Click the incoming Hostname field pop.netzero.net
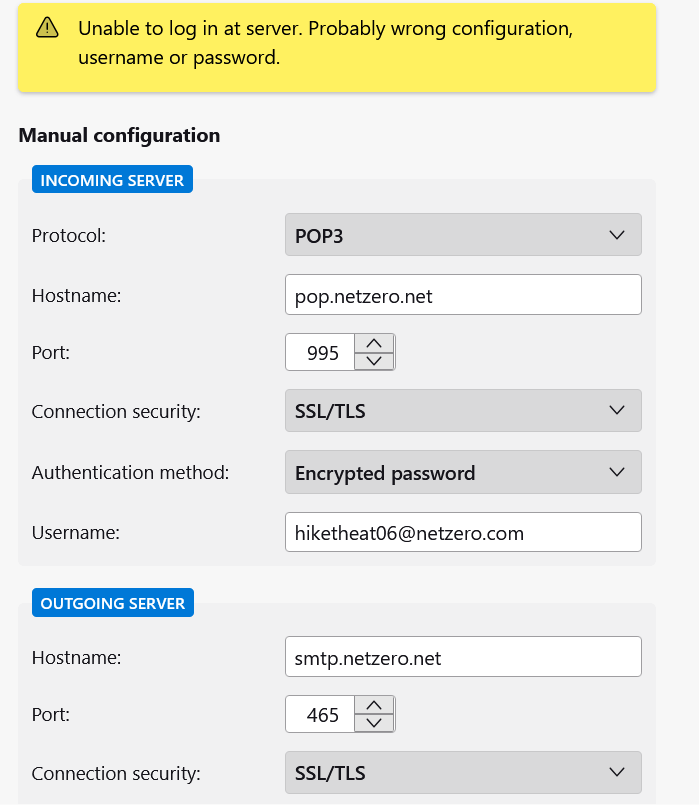Image resolution: width=699 pixels, height=805 pixels. pos(463,295)
